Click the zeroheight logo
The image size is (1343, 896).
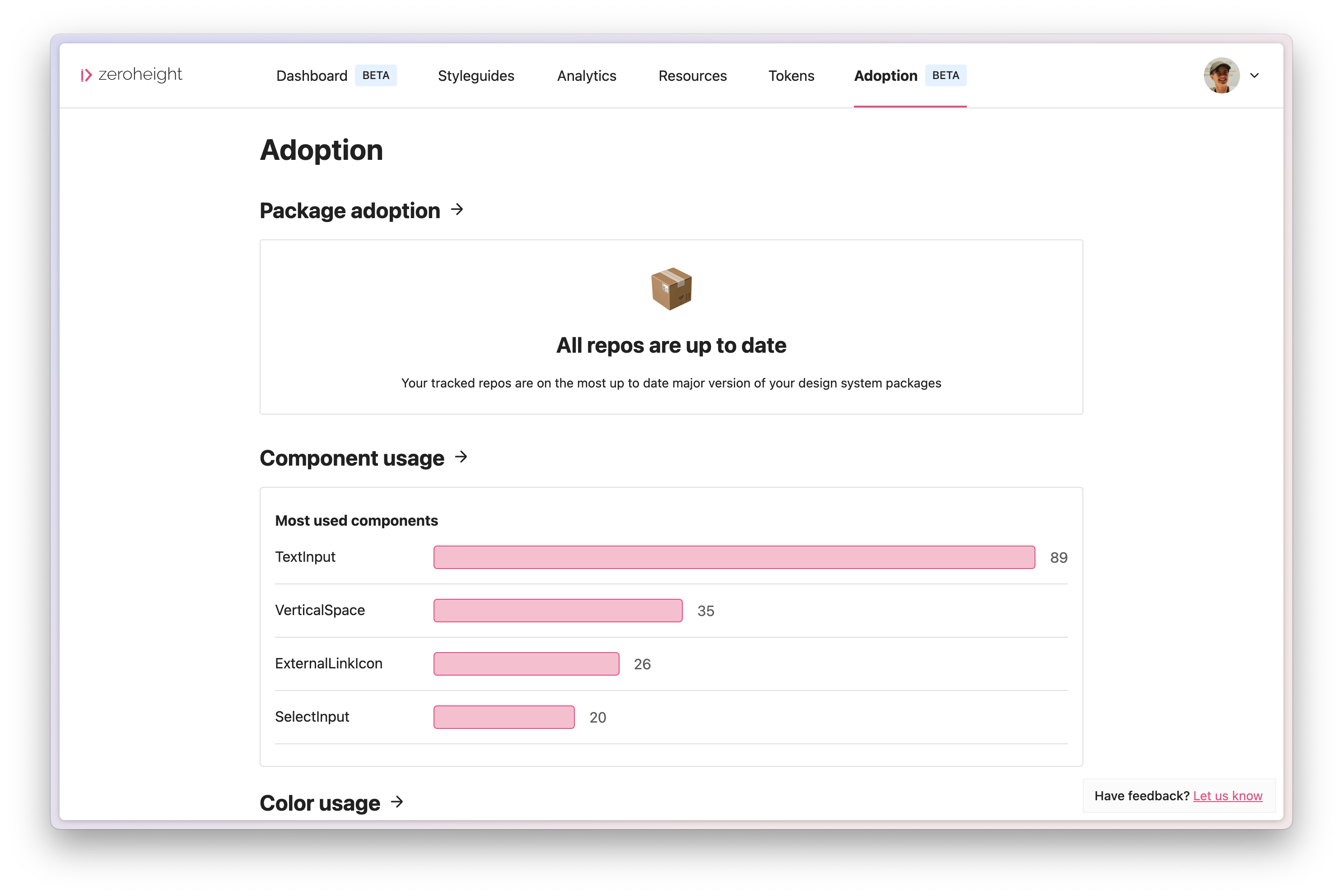tap(131, 75)
